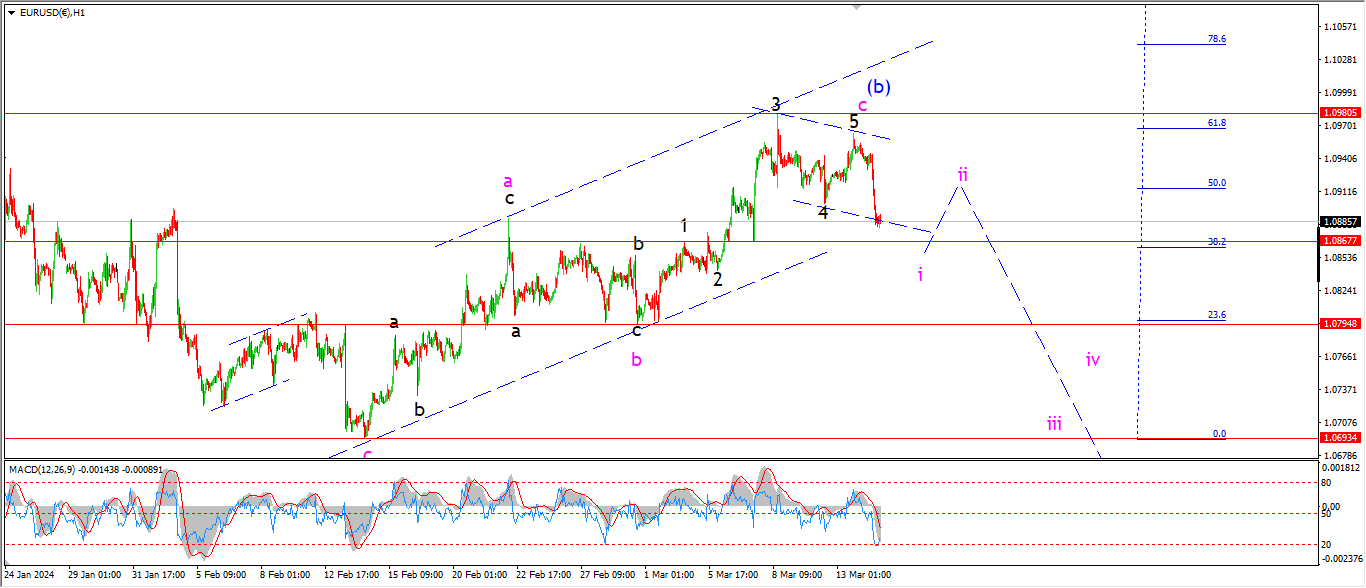The image size is (1366, 588).
Task: Click the current price tag 1.08857
Action: pyautogui.click(x=1339, y=221)
